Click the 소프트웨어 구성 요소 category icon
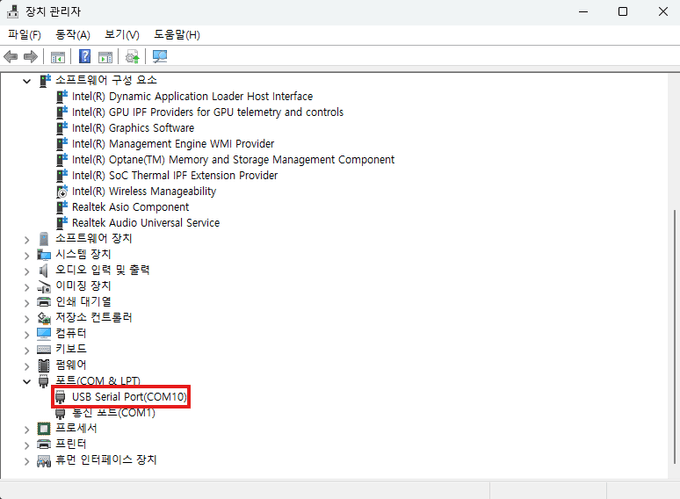Image resolution: width=680 pixels, height=499 pixels. click(44, 80)
